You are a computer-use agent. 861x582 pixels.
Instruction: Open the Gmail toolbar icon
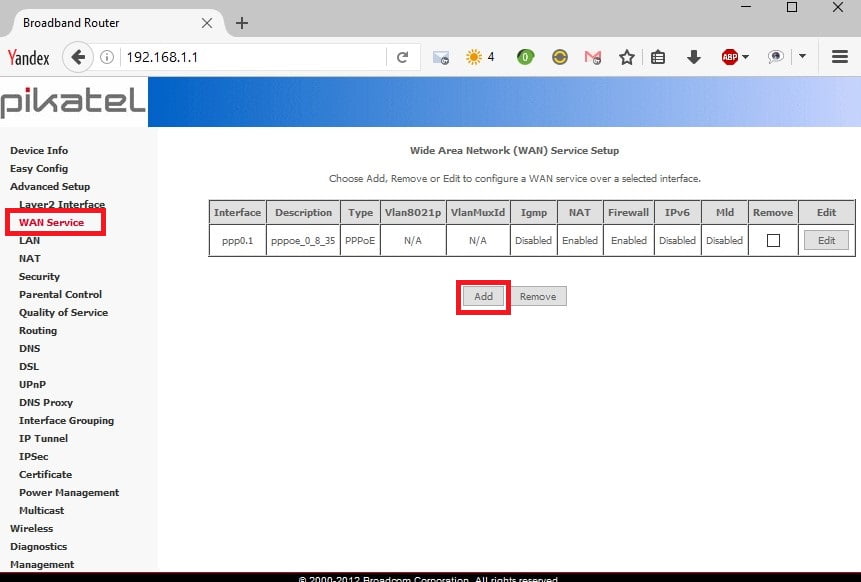click(593, 57)
